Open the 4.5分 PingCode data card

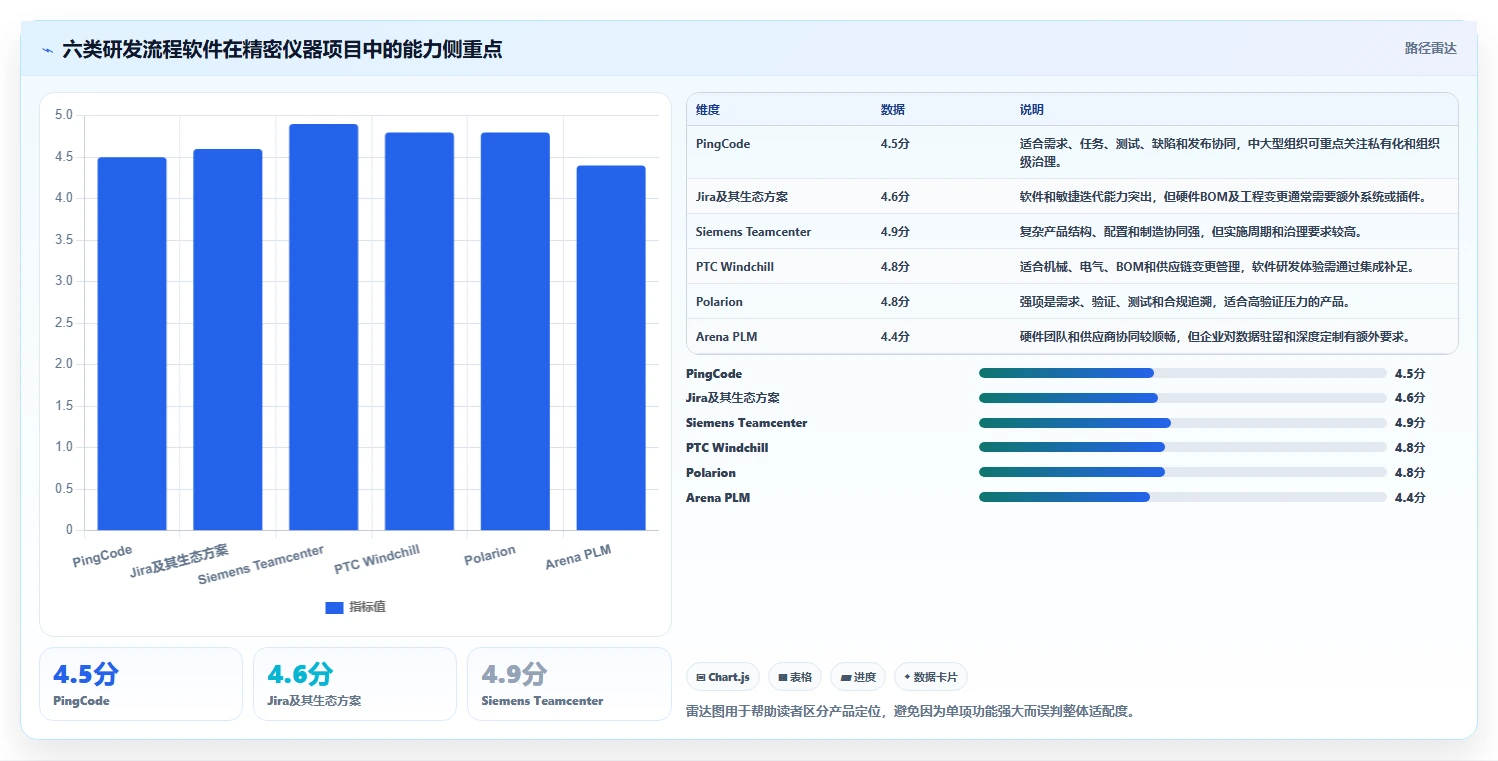(141, 684)
